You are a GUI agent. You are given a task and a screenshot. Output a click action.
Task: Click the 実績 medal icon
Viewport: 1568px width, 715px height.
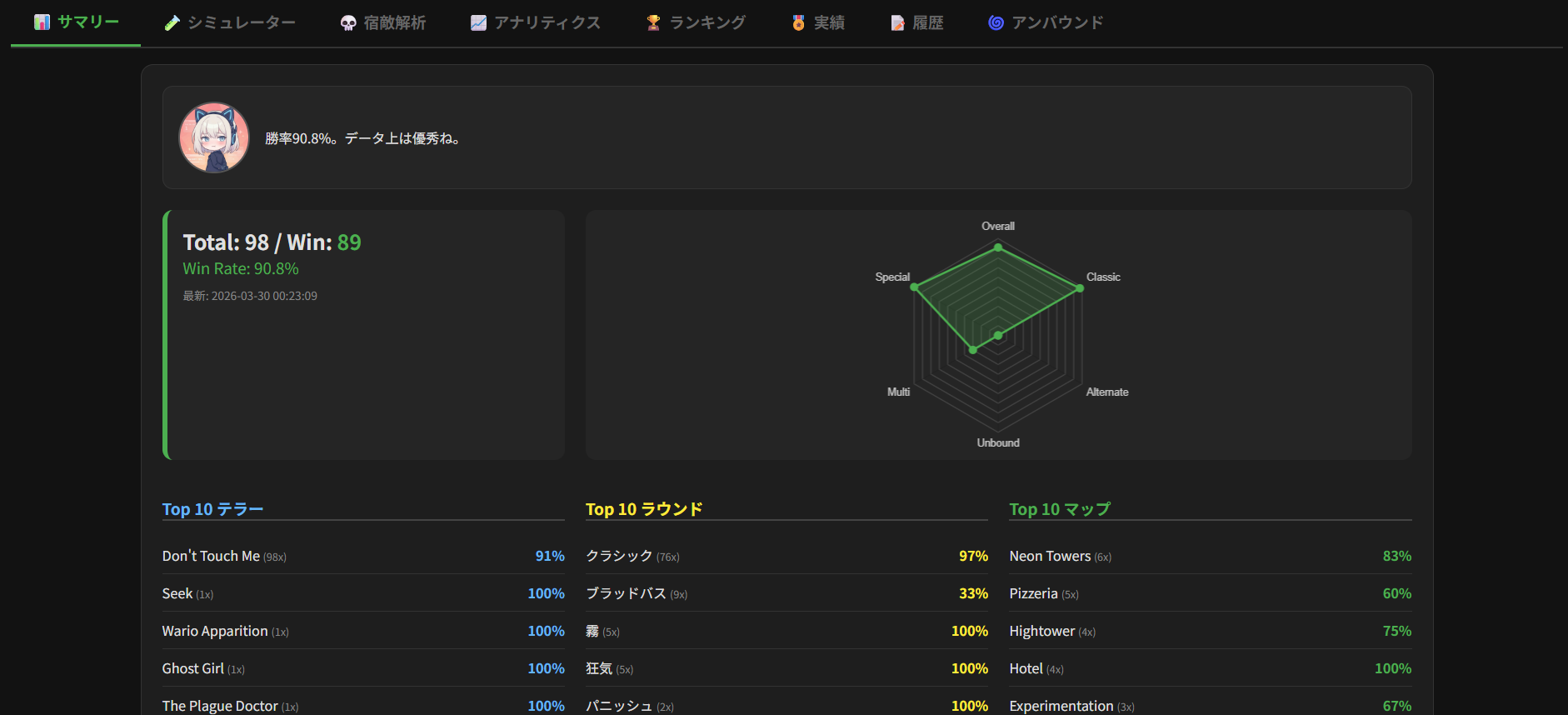coord(798,23)
